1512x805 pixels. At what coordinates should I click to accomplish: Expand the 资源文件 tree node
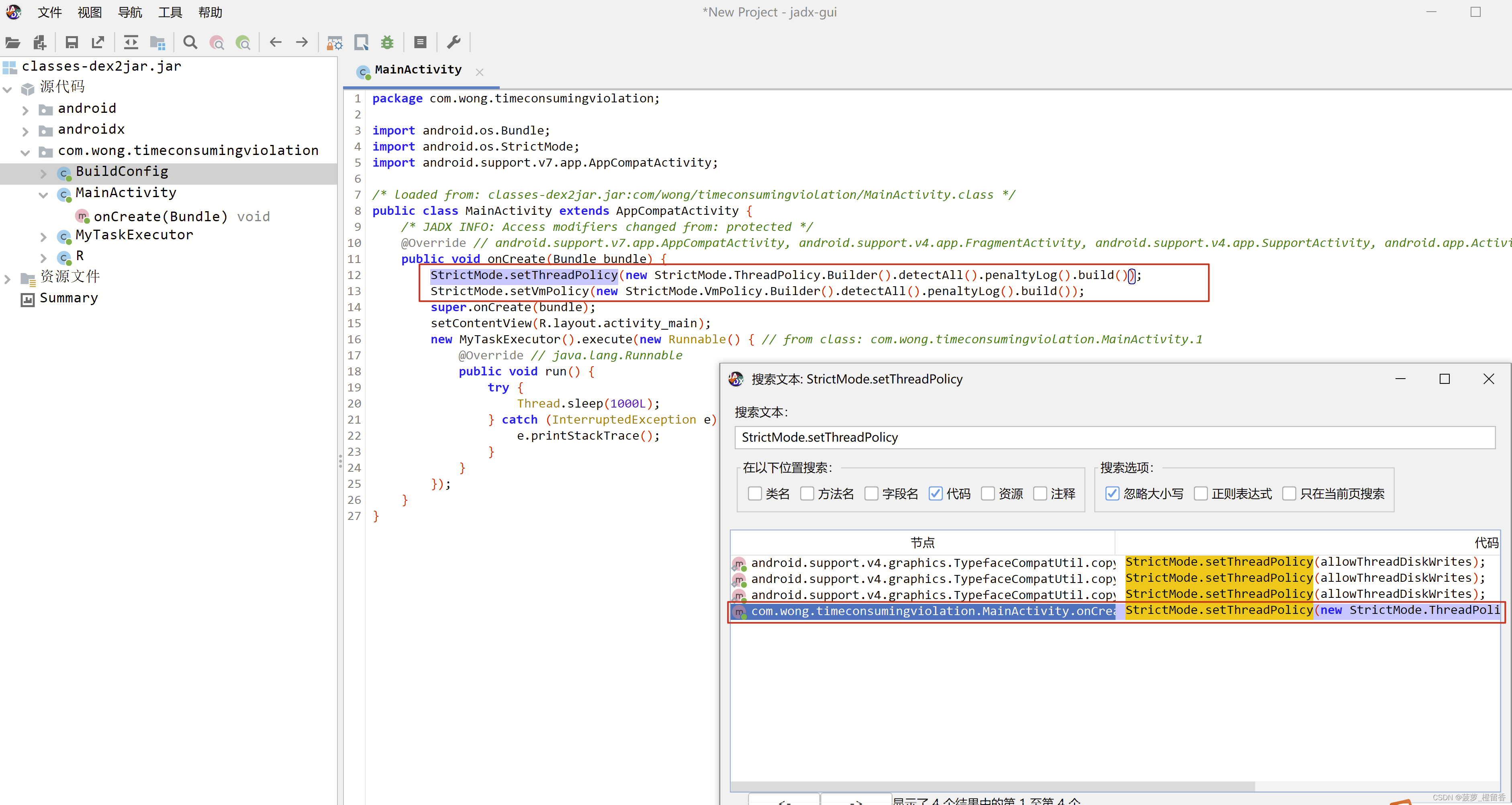[x=8, y=279]
